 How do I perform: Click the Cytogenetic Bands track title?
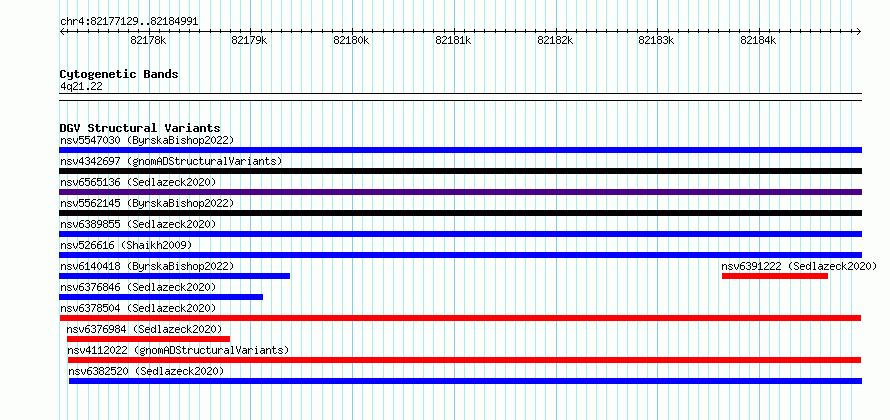coord(119,74)
